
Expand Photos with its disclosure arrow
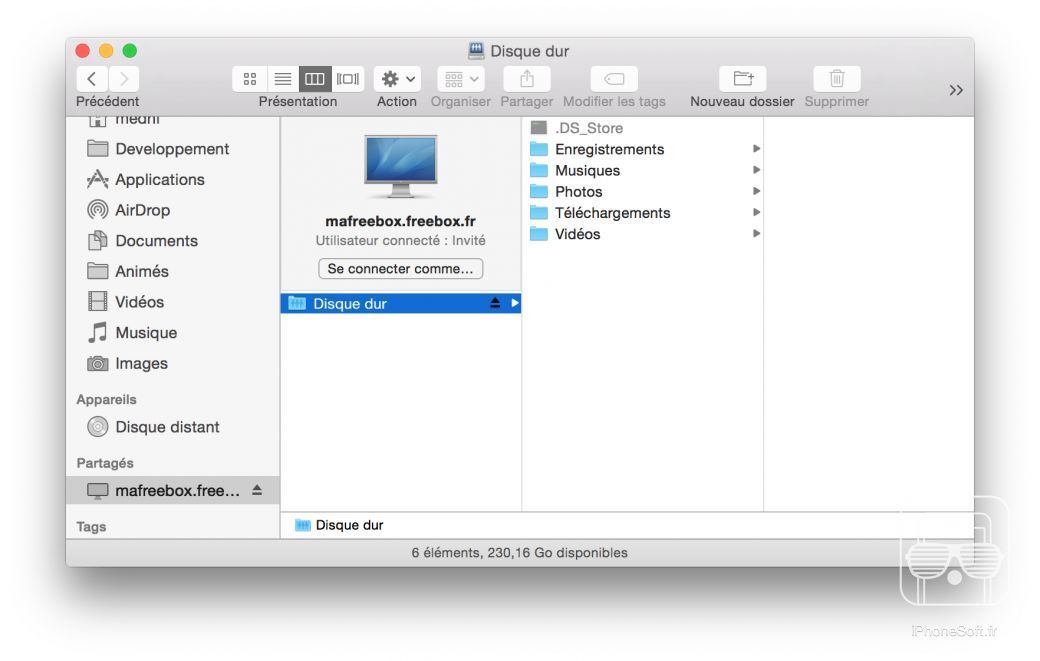[756, 191]
